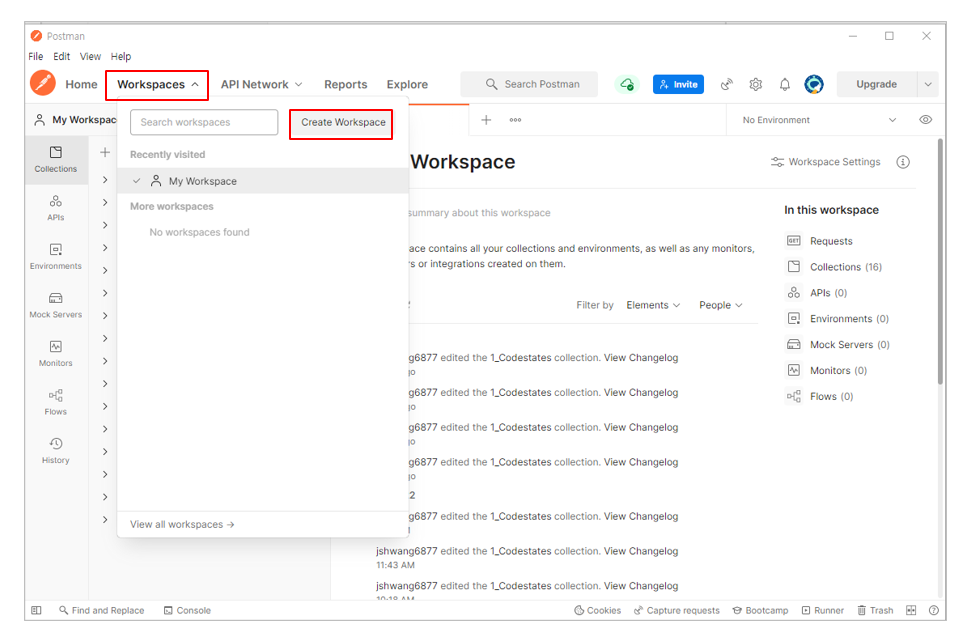Open Find and Replace

tap(101, 610)
